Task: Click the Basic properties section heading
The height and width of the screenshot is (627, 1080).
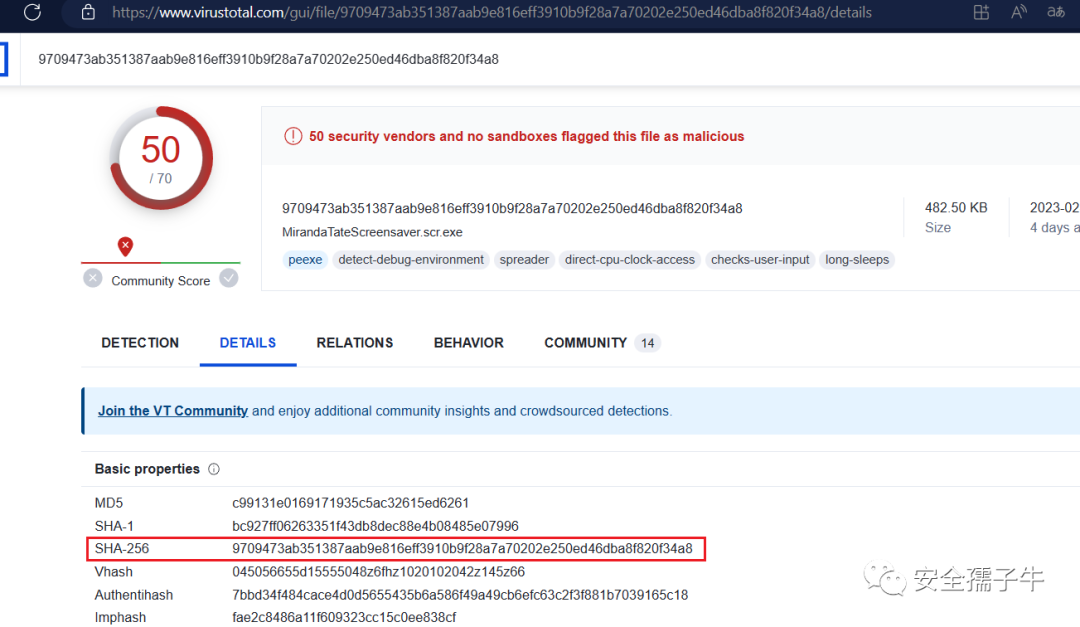Action: click(x=147, y=469)
